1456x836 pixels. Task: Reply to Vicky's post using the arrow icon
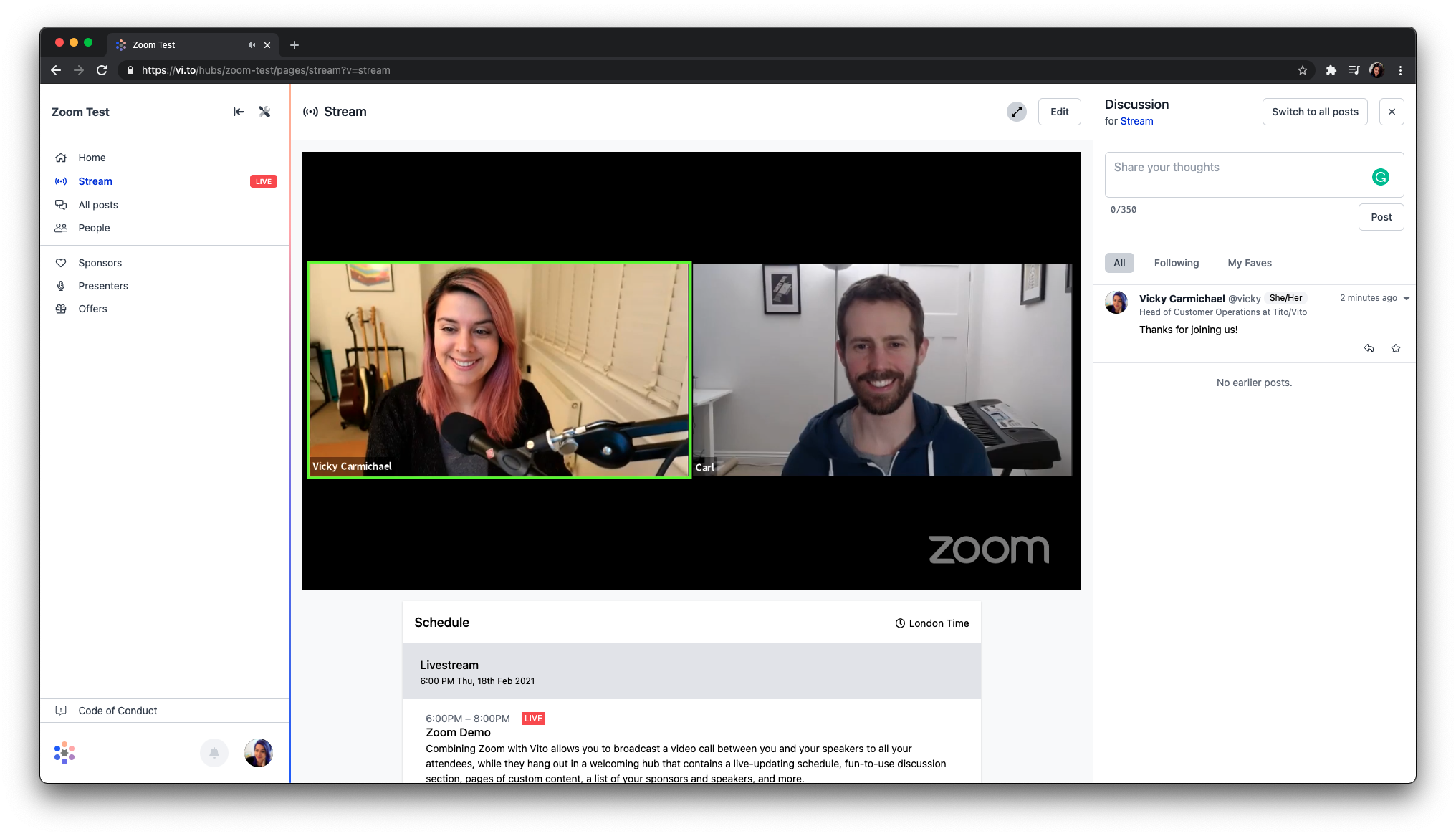(x=1369, y=348)
